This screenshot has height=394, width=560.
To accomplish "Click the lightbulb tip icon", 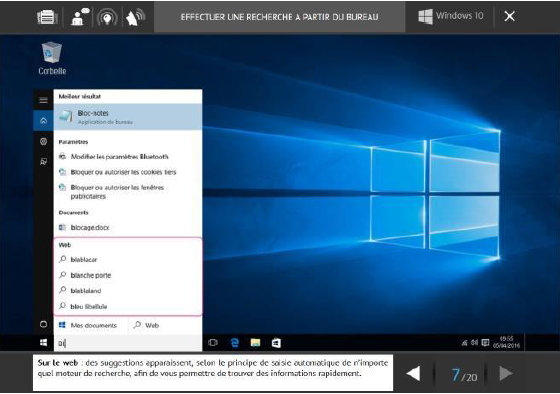I will [107, 17].
